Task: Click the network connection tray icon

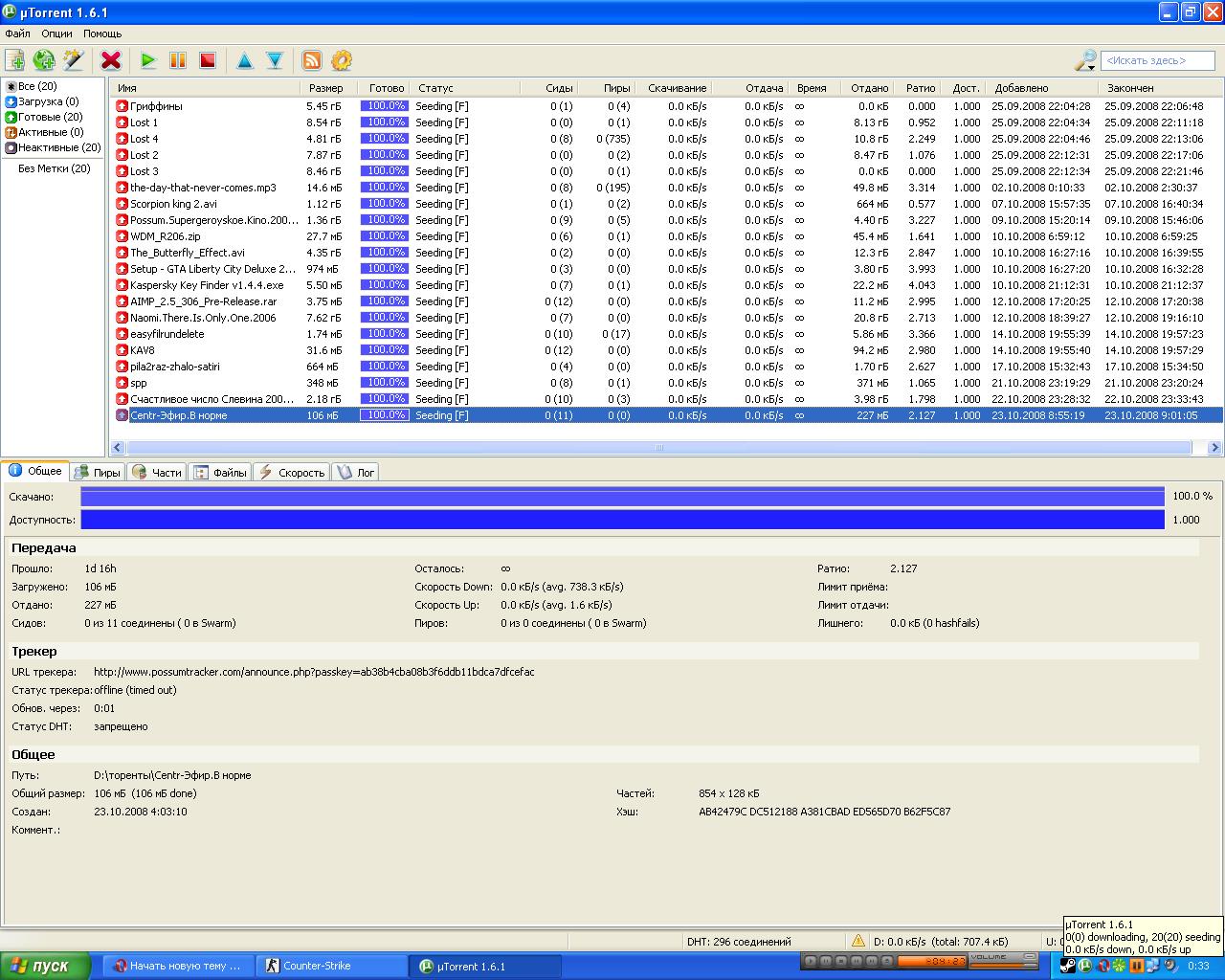Action: (1154, 966)
